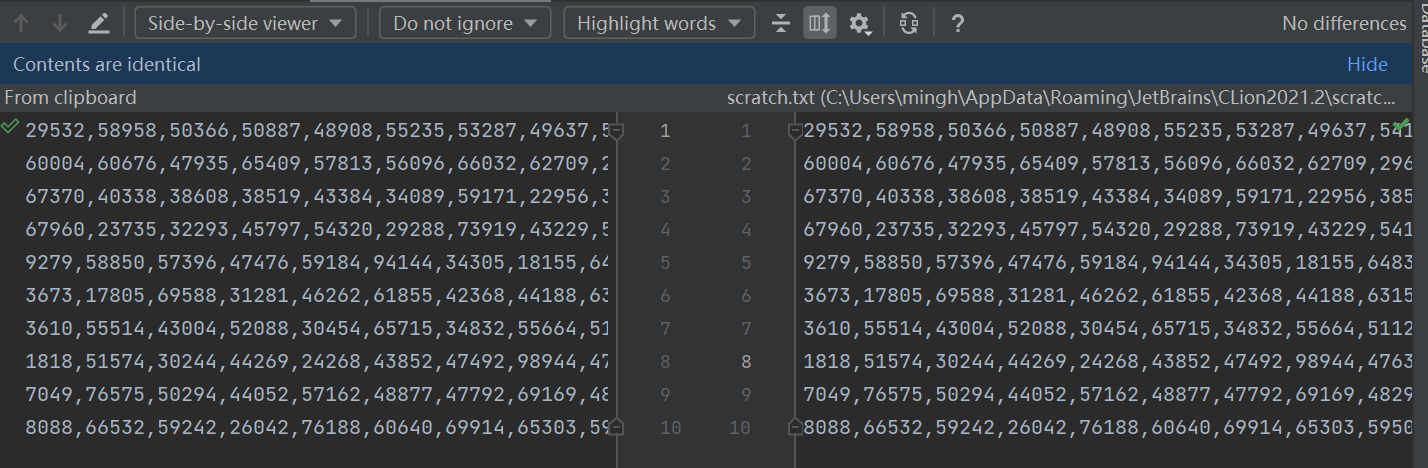Click right fold marker at line 10
Image resolution: width=1428 pixels, height=468 pixels.
795,427
